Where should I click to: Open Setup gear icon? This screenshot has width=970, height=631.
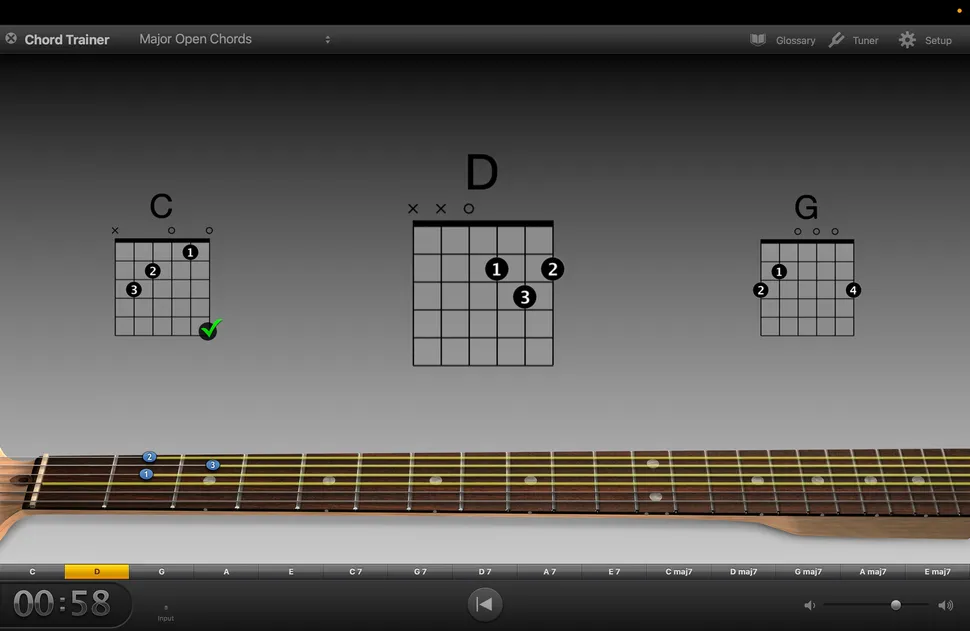tap(907, 40)
